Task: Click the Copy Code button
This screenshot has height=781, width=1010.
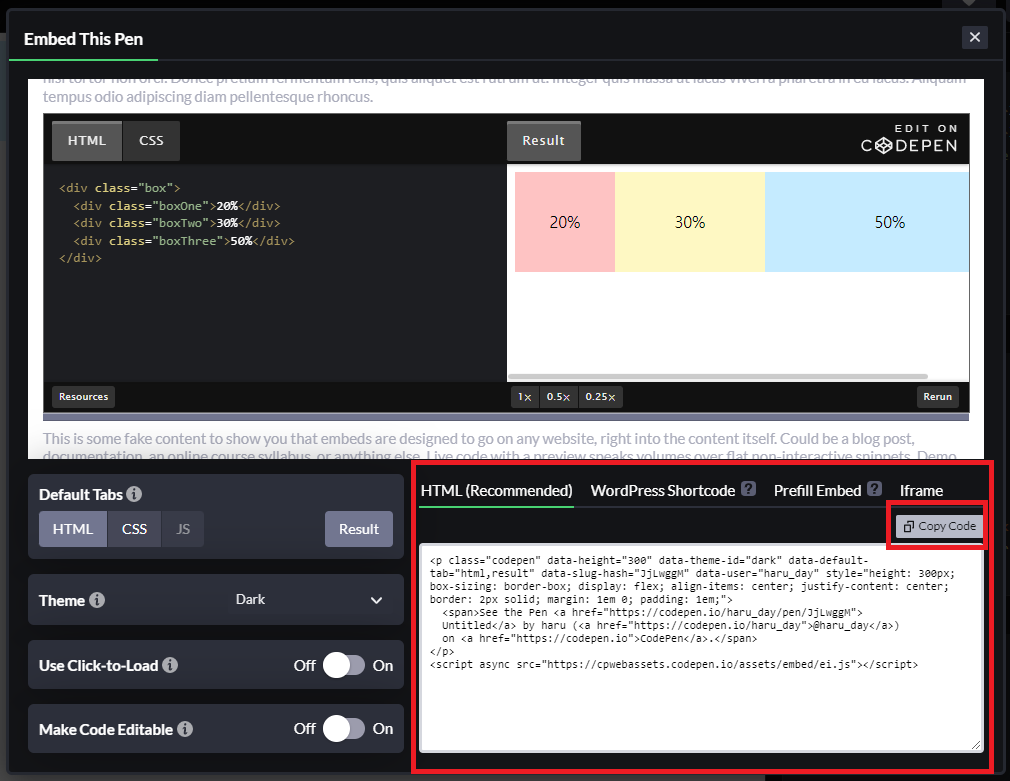Action: pyautogui.click(x=940, y=526)
